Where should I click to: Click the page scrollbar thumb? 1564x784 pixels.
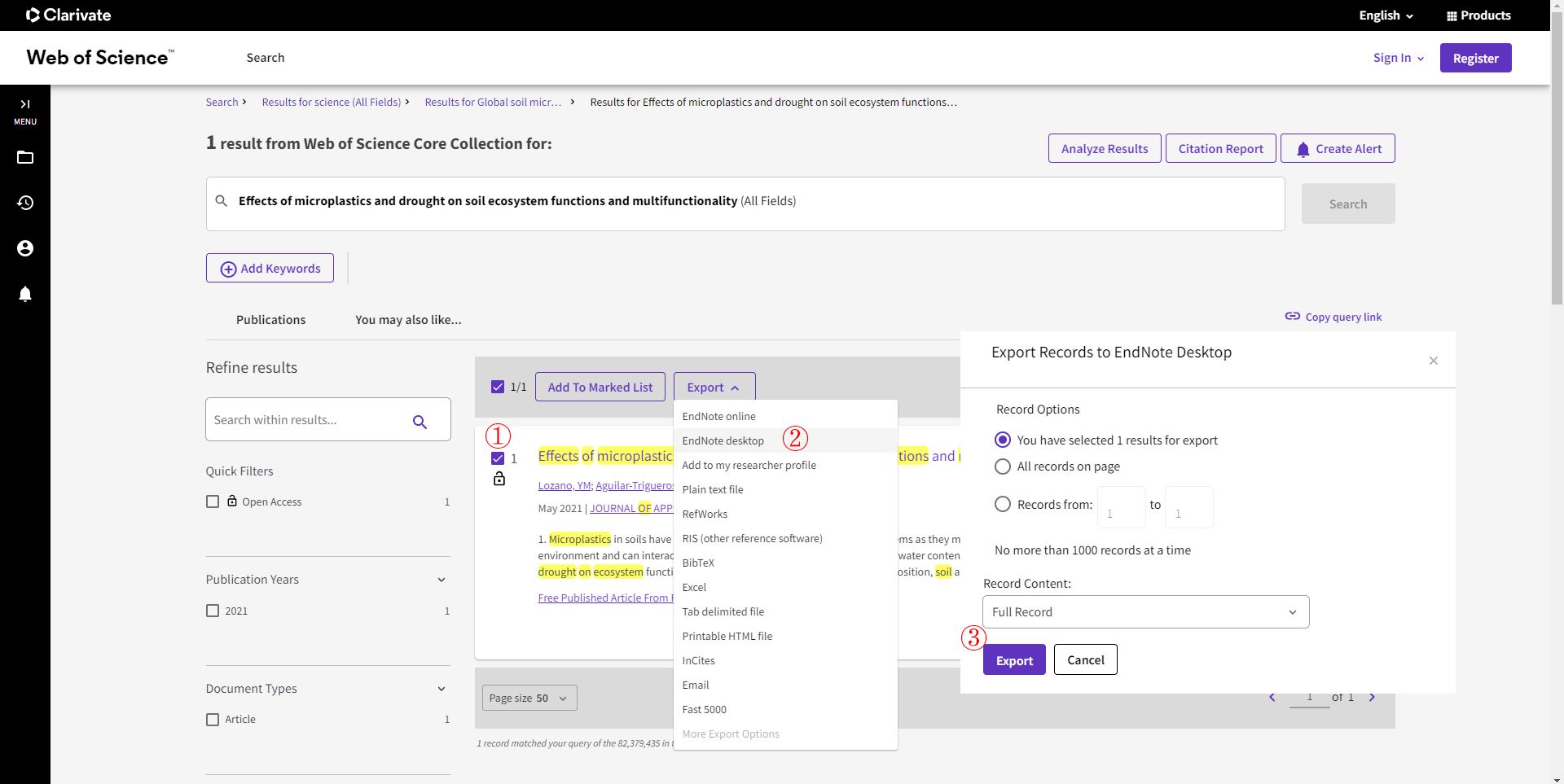coord(1557,159)
